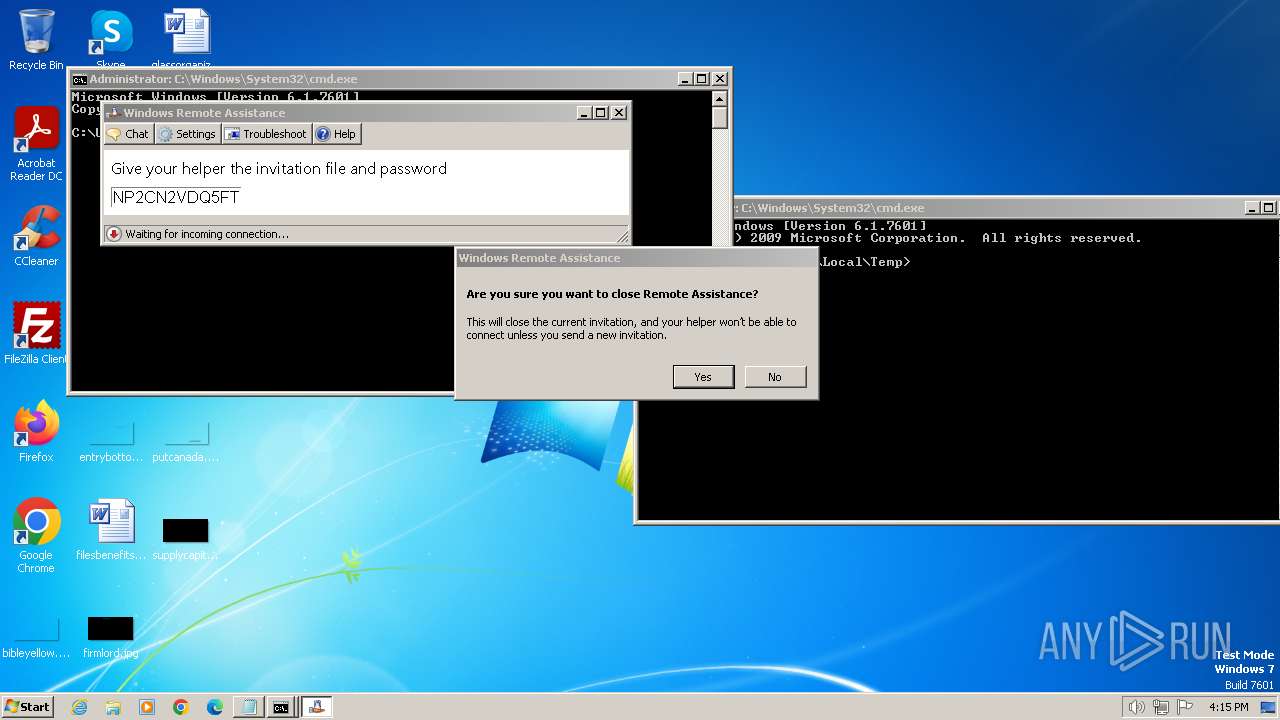Open the Recycle Bin desktop icon
Image resolution: width=1280 pixels, height=720 pixels.
36,40
